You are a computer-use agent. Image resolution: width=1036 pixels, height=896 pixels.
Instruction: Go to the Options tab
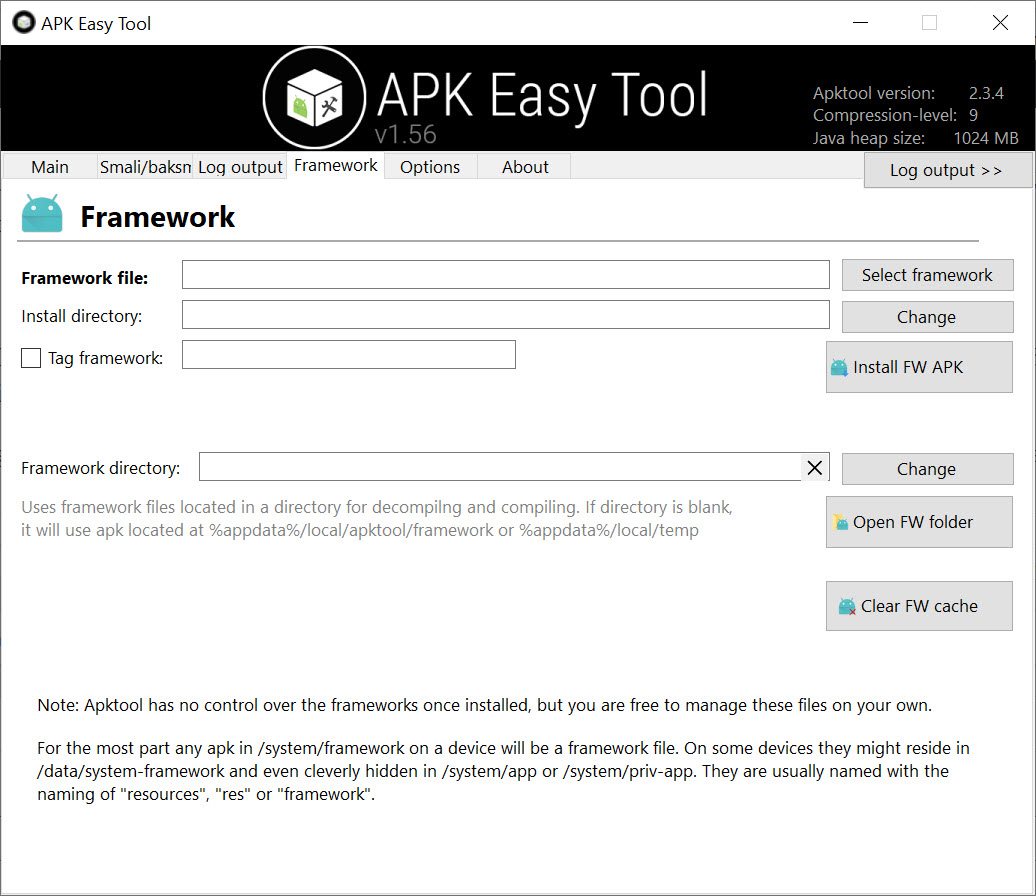[430, 167]
